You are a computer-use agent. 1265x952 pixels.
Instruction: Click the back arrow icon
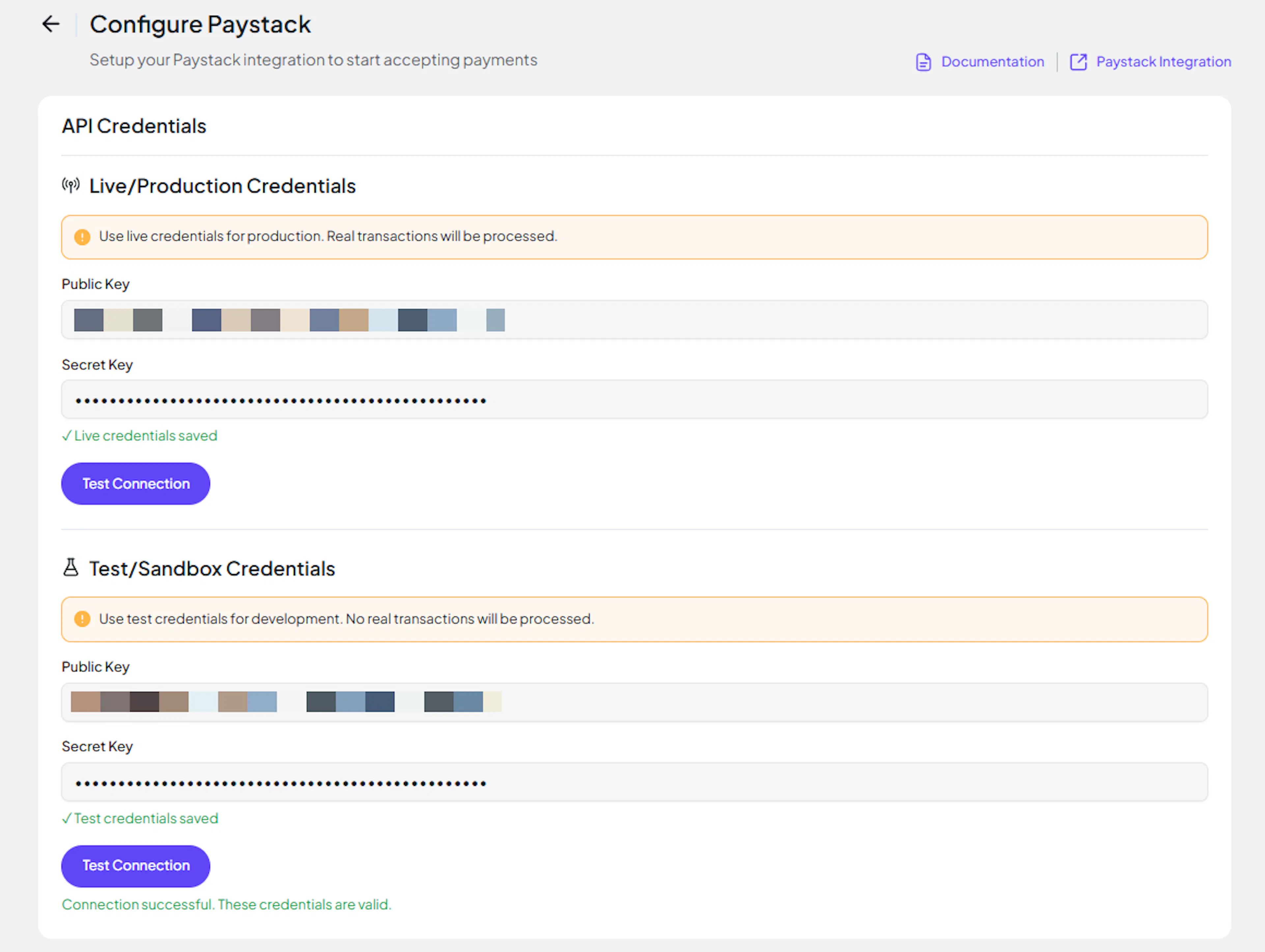51,24
